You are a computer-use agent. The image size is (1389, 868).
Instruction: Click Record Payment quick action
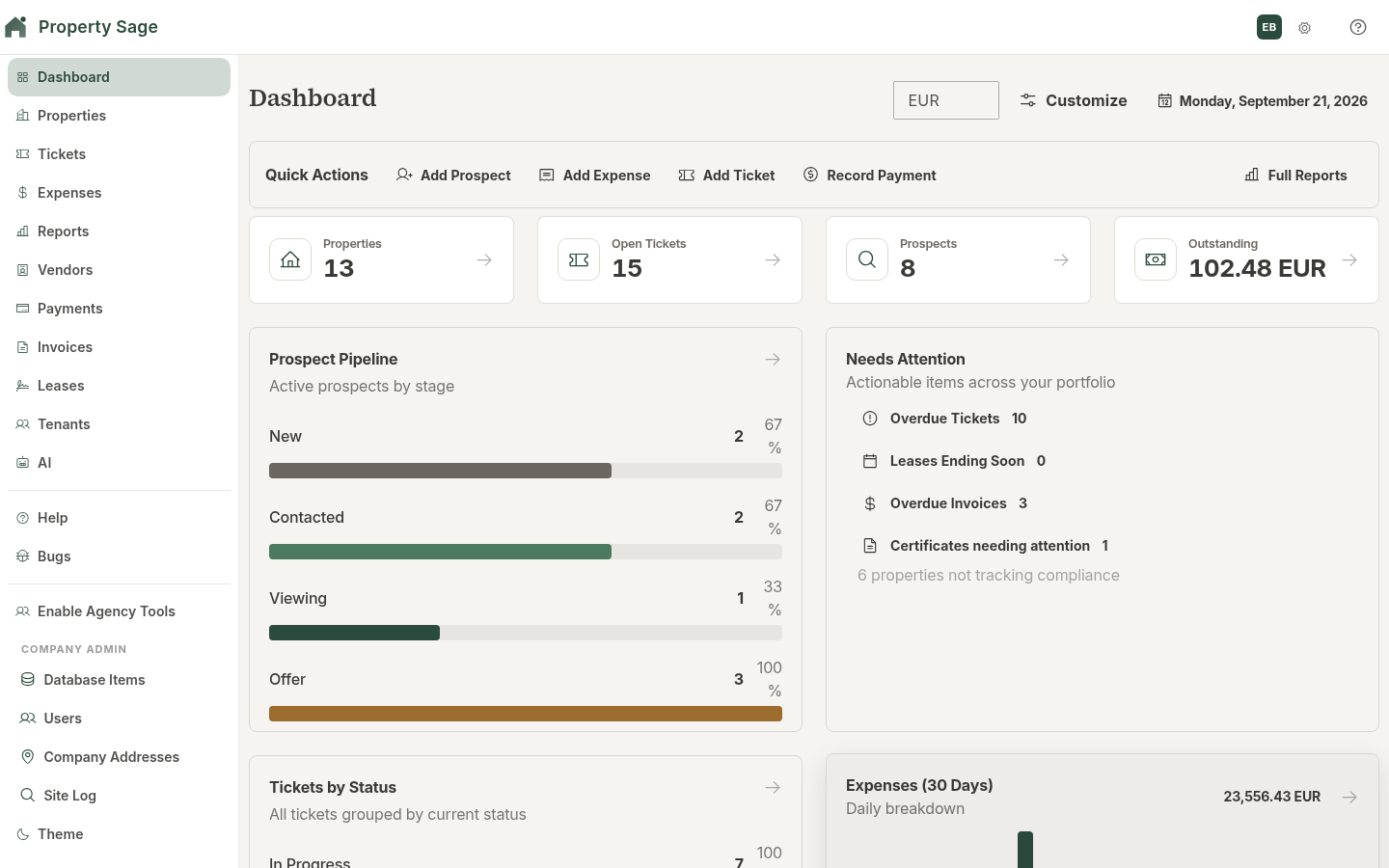click(x=870, y=176)
